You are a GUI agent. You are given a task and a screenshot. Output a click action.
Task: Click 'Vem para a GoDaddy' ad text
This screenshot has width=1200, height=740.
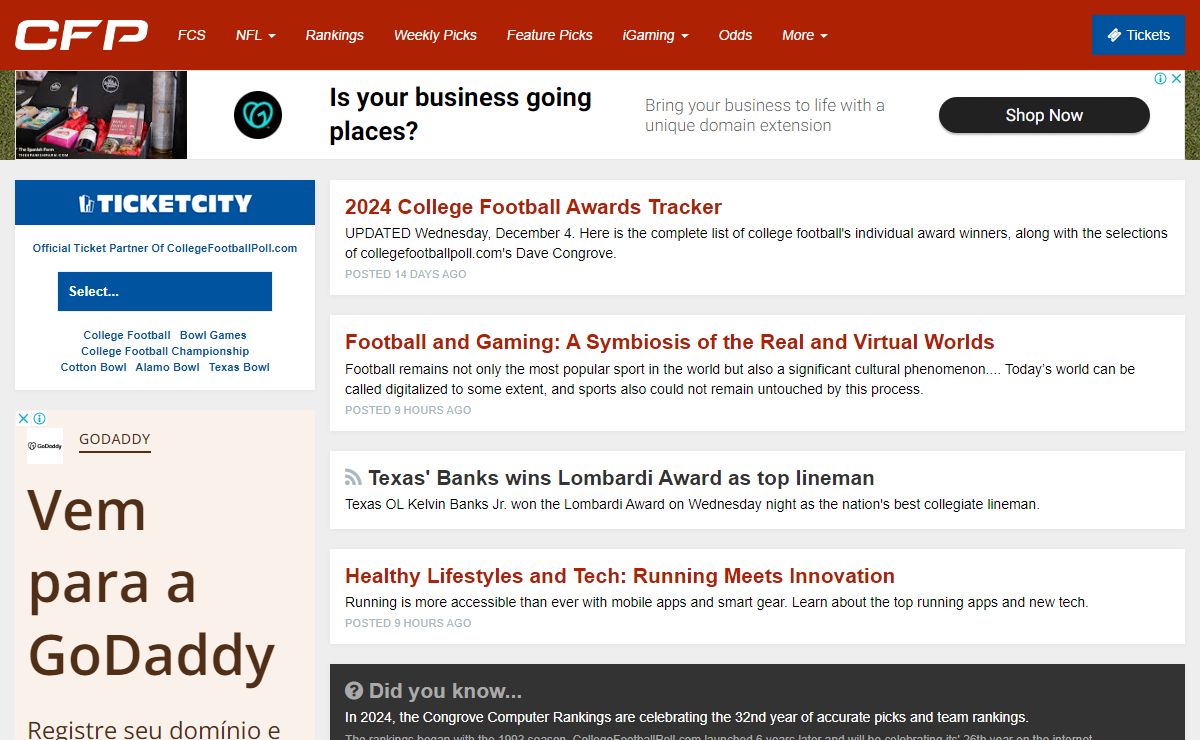click(x=151, y=583)
